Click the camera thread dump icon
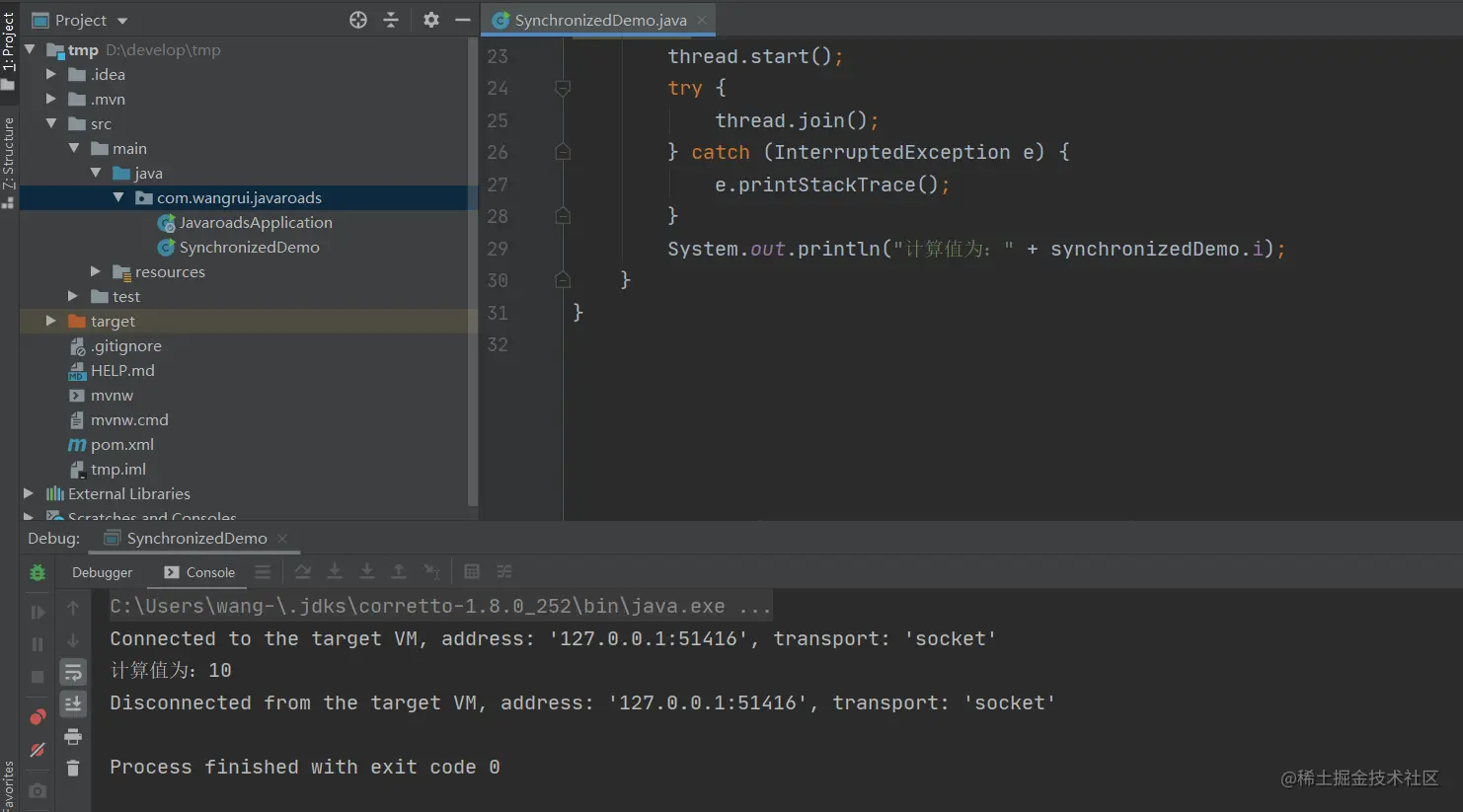 [38, 790]
